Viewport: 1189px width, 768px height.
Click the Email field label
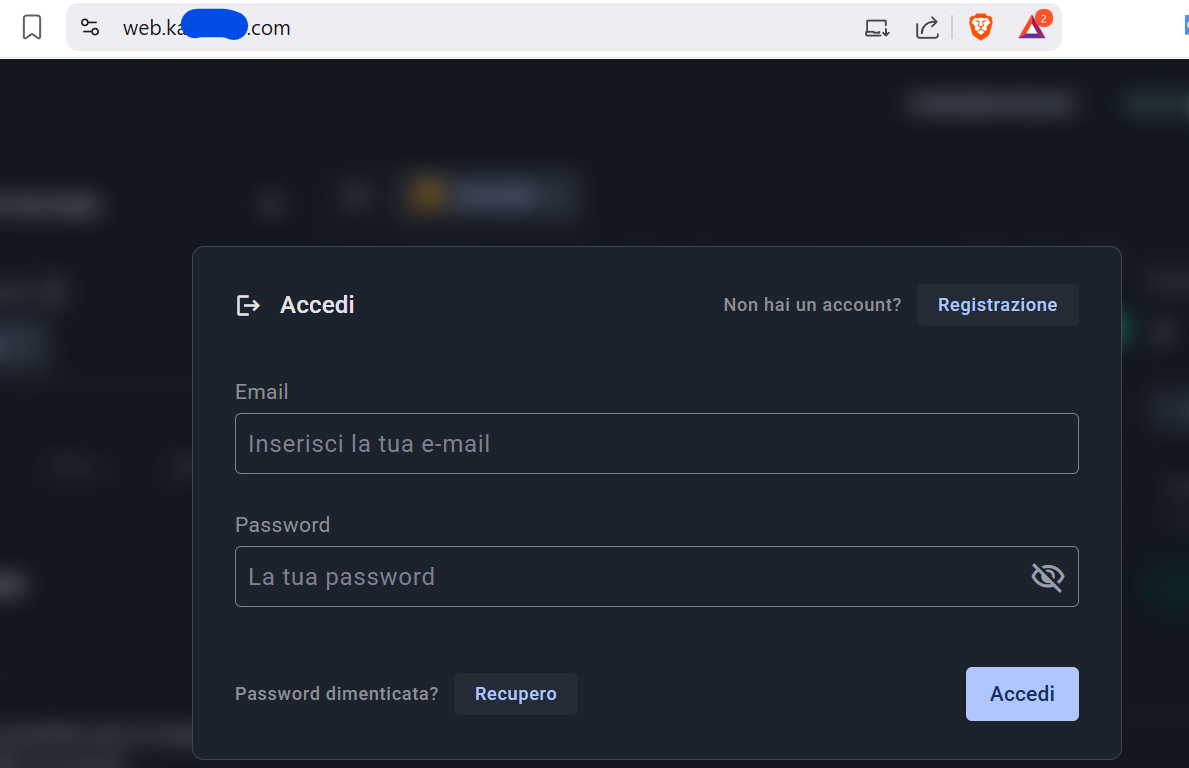262,392
